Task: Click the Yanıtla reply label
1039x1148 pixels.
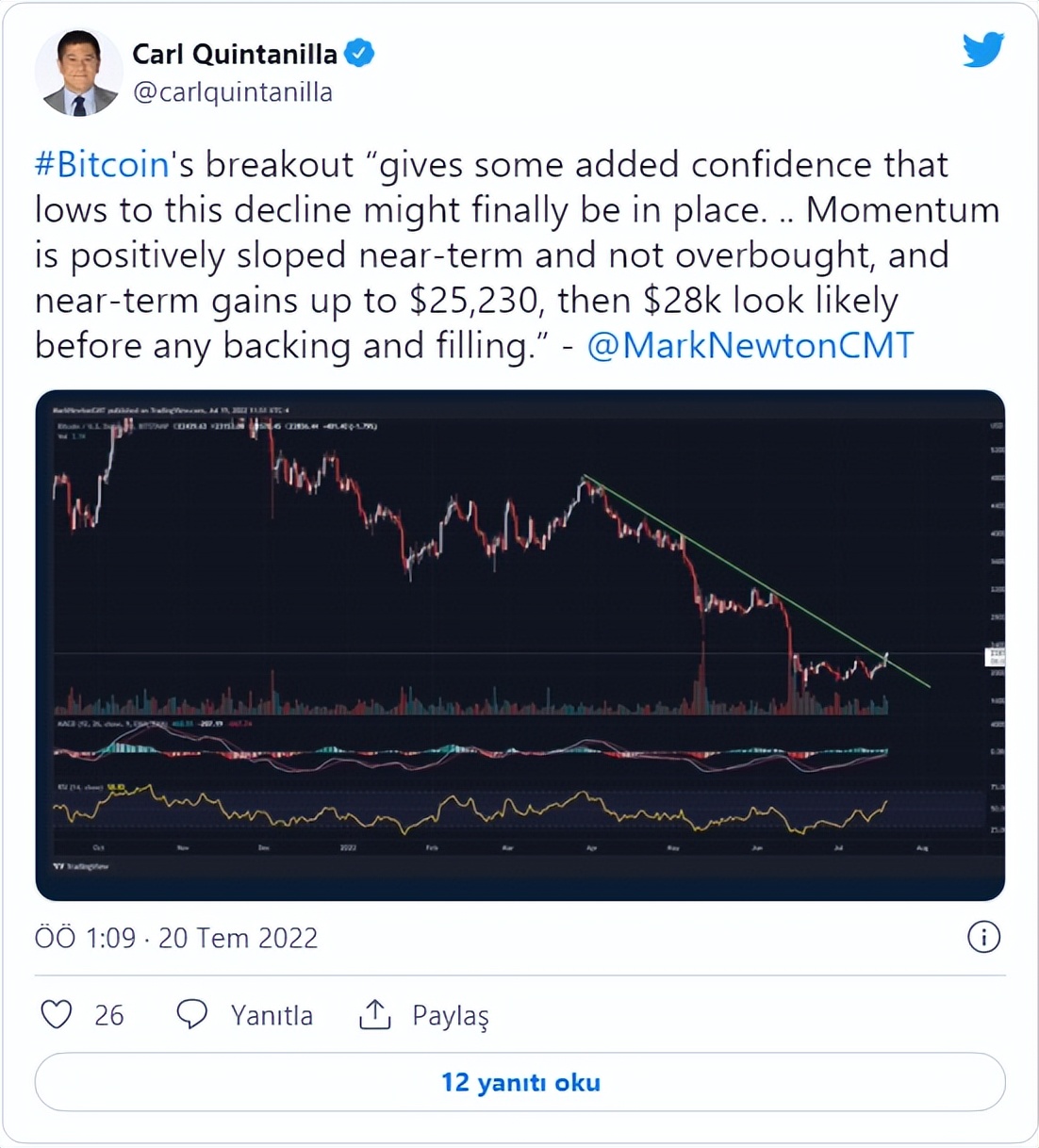Action: pyautogui.click(x=272, y=1015)
